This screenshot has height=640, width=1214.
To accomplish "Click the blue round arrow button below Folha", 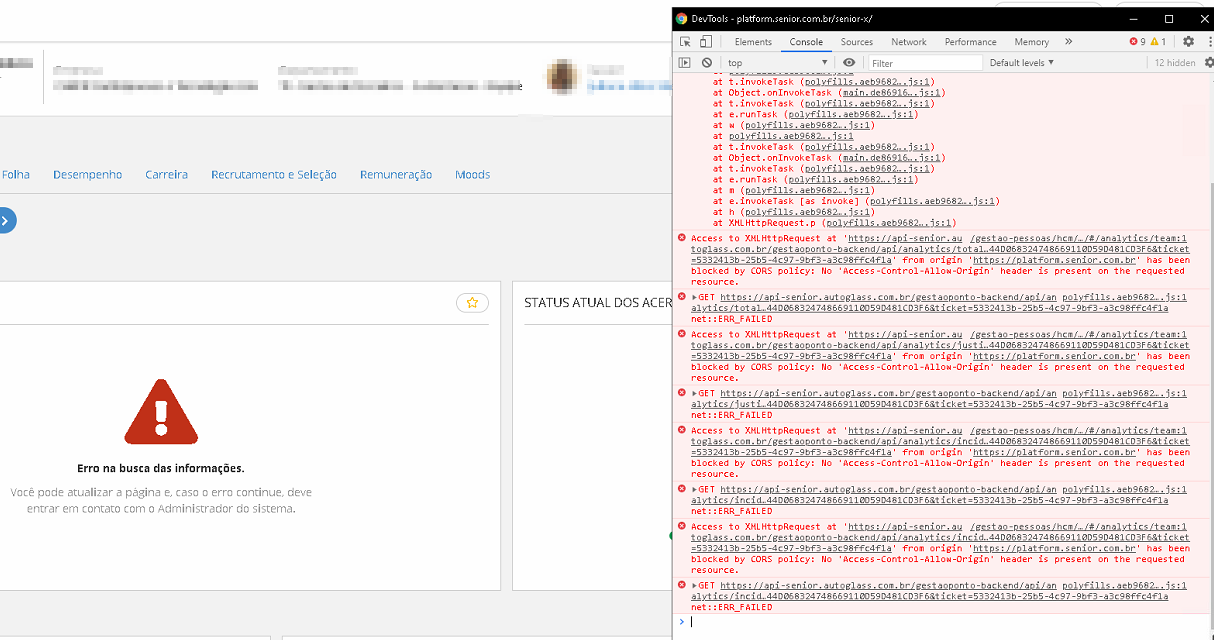I will (x=5, y=221).
